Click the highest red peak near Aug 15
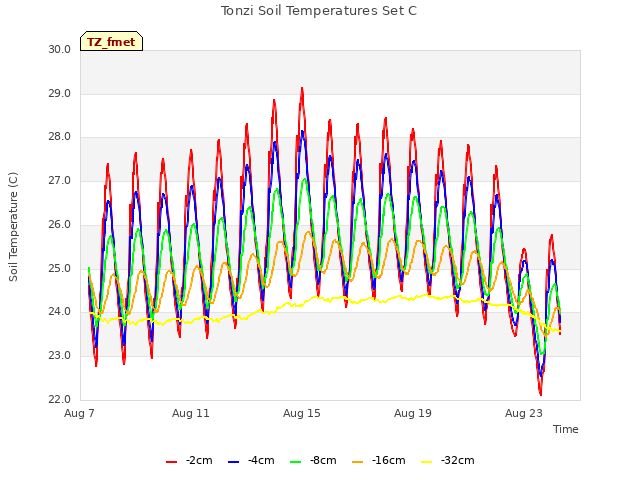The width and height of the screenshot is (640, 480). coord(302,89)
